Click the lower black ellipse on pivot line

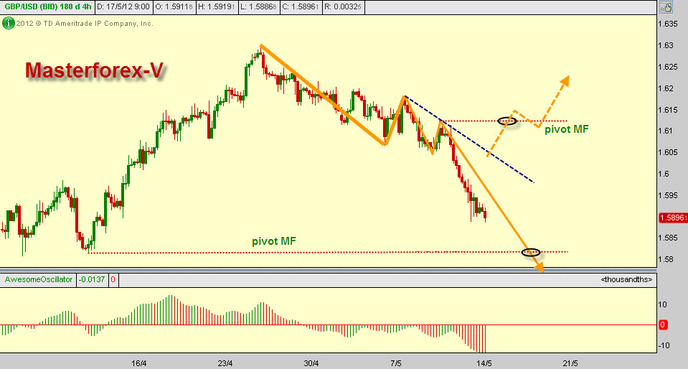531,252
